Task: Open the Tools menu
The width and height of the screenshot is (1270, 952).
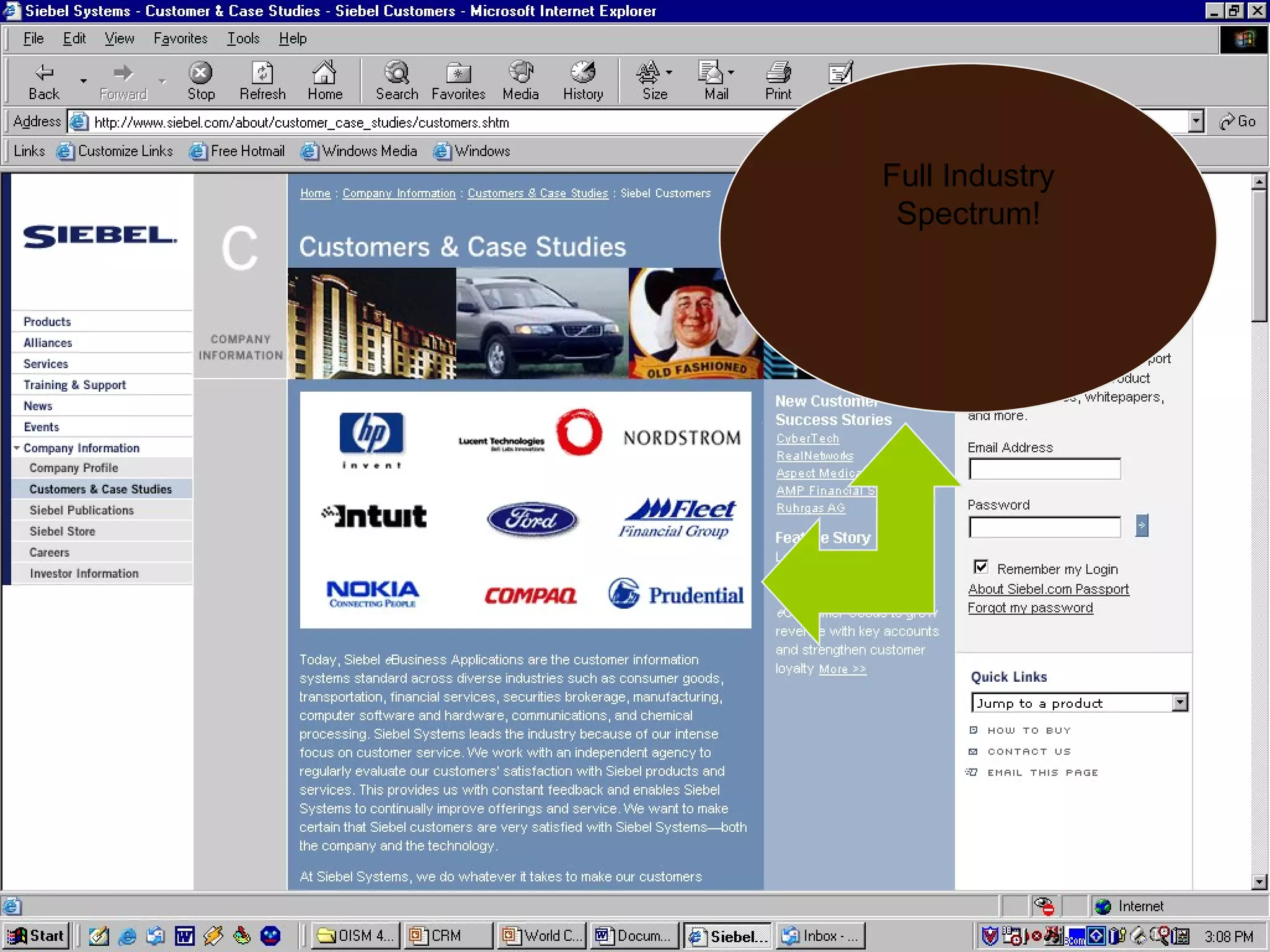Action: [243, 38]
